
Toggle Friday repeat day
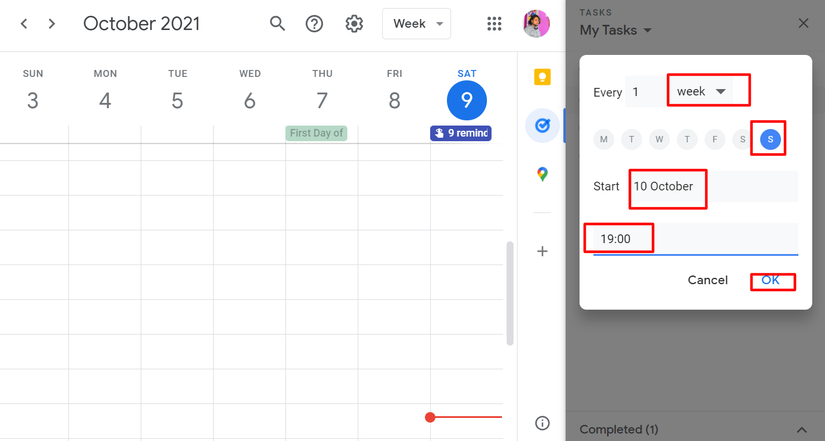pyautogui.click(x=715, y=139)
